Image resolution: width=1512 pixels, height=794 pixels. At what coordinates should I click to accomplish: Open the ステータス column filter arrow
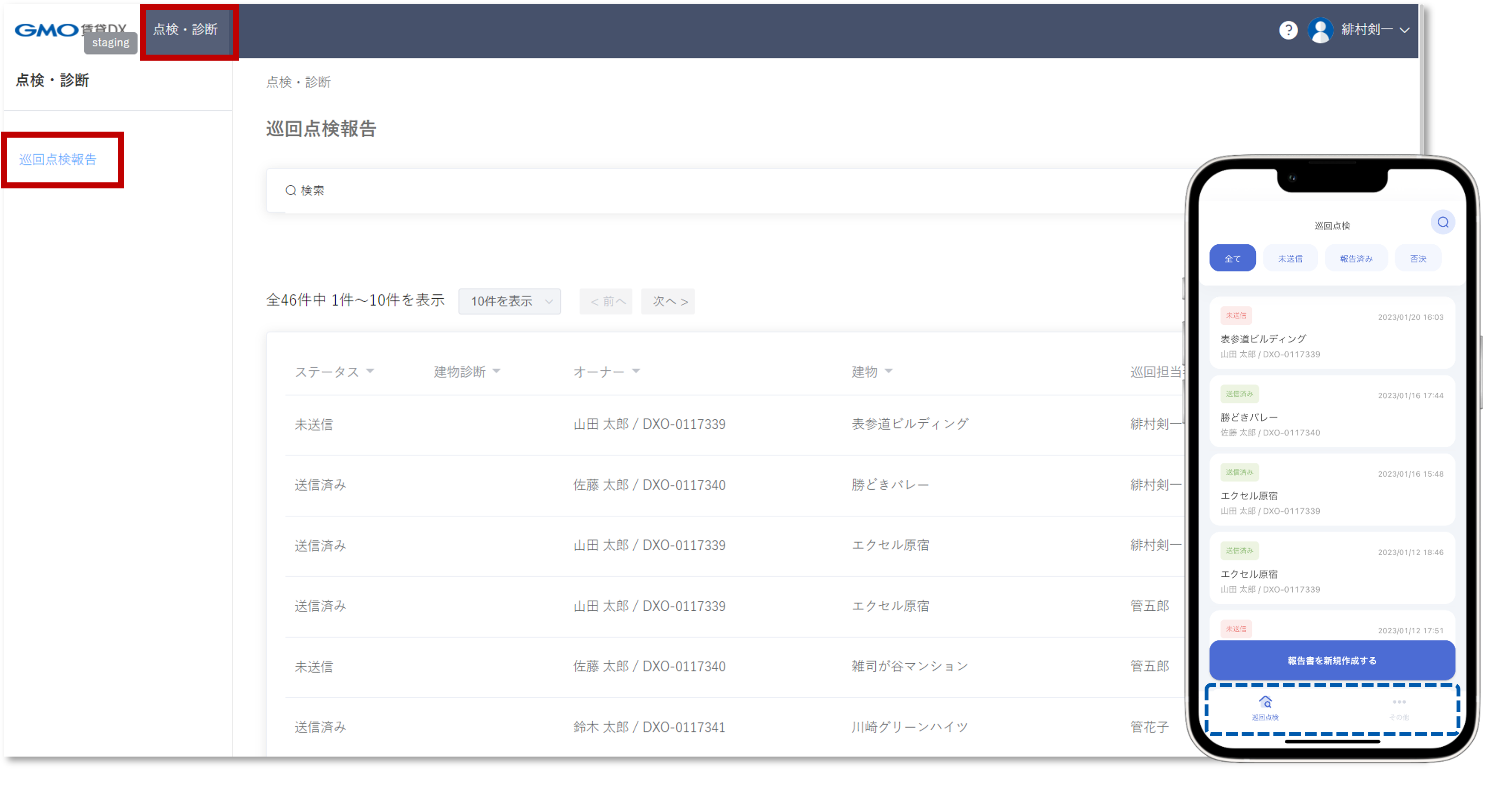370,371
